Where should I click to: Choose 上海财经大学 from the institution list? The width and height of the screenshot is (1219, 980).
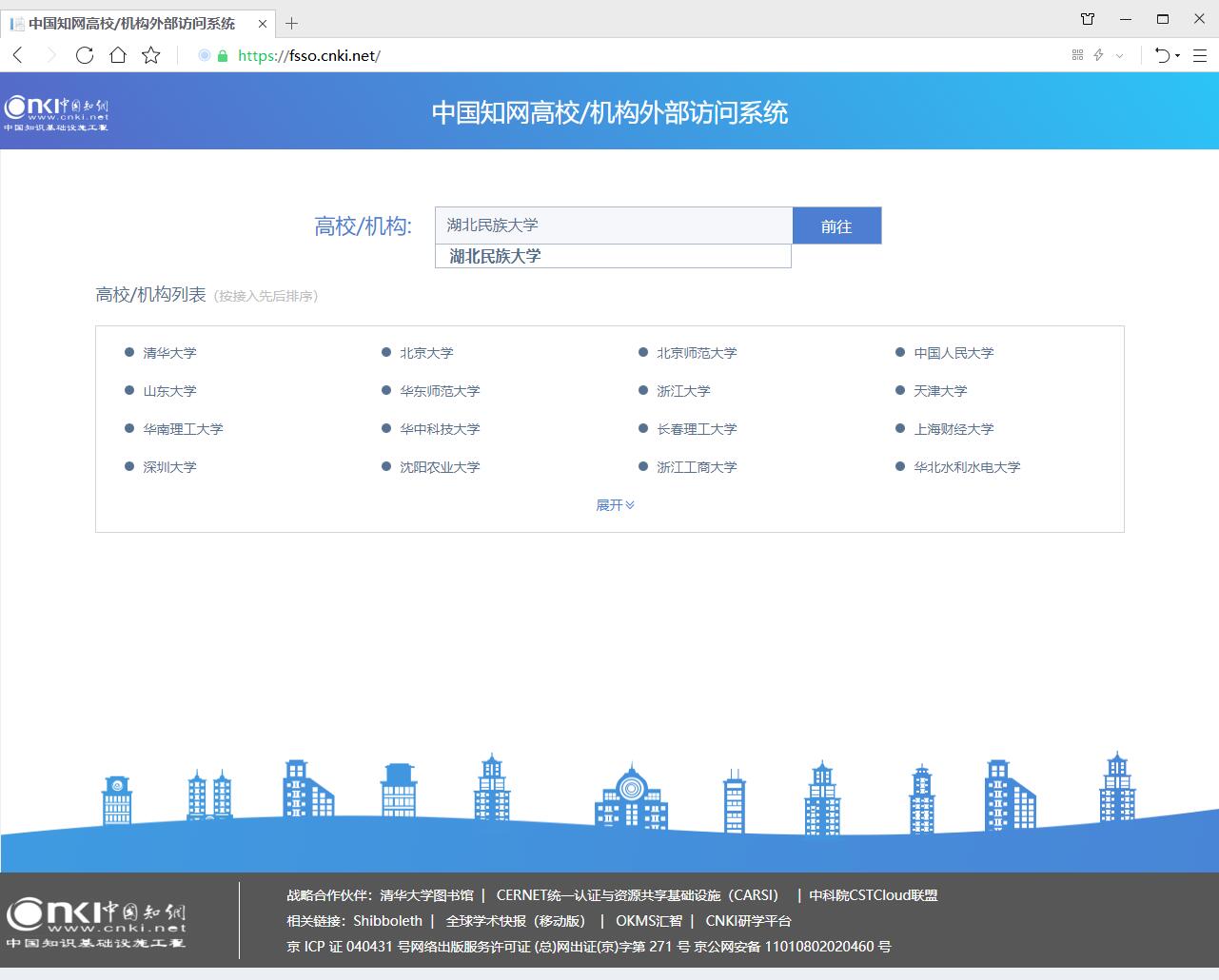(954, 429)
